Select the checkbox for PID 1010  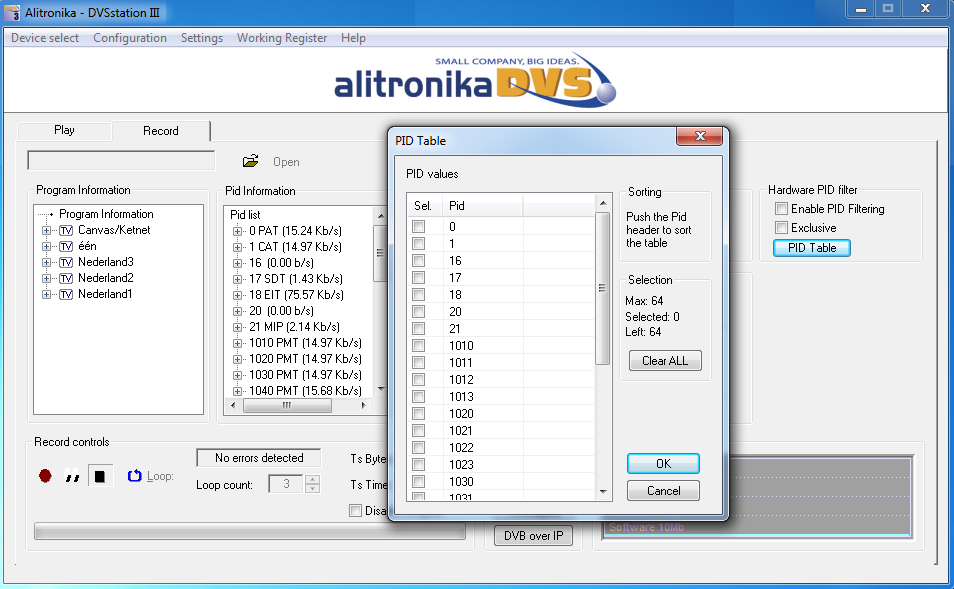[419, 346]
